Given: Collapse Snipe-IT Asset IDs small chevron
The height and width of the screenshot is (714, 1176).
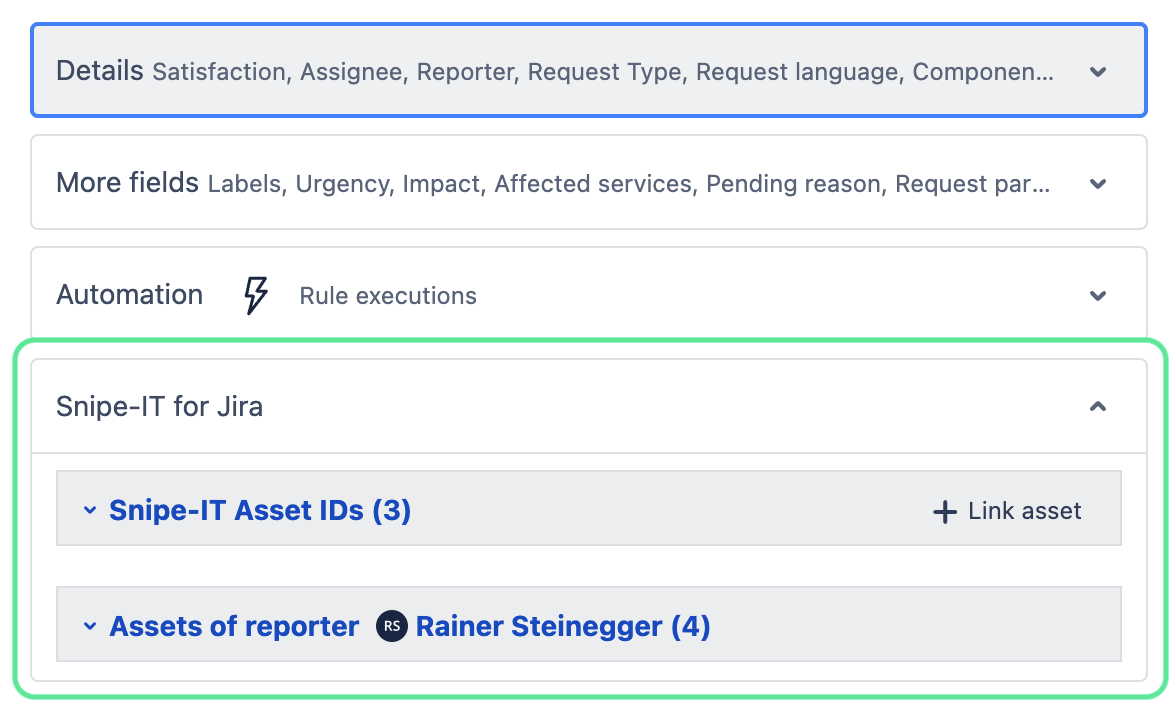Looking at the screenshot, I should pos(90,511).
